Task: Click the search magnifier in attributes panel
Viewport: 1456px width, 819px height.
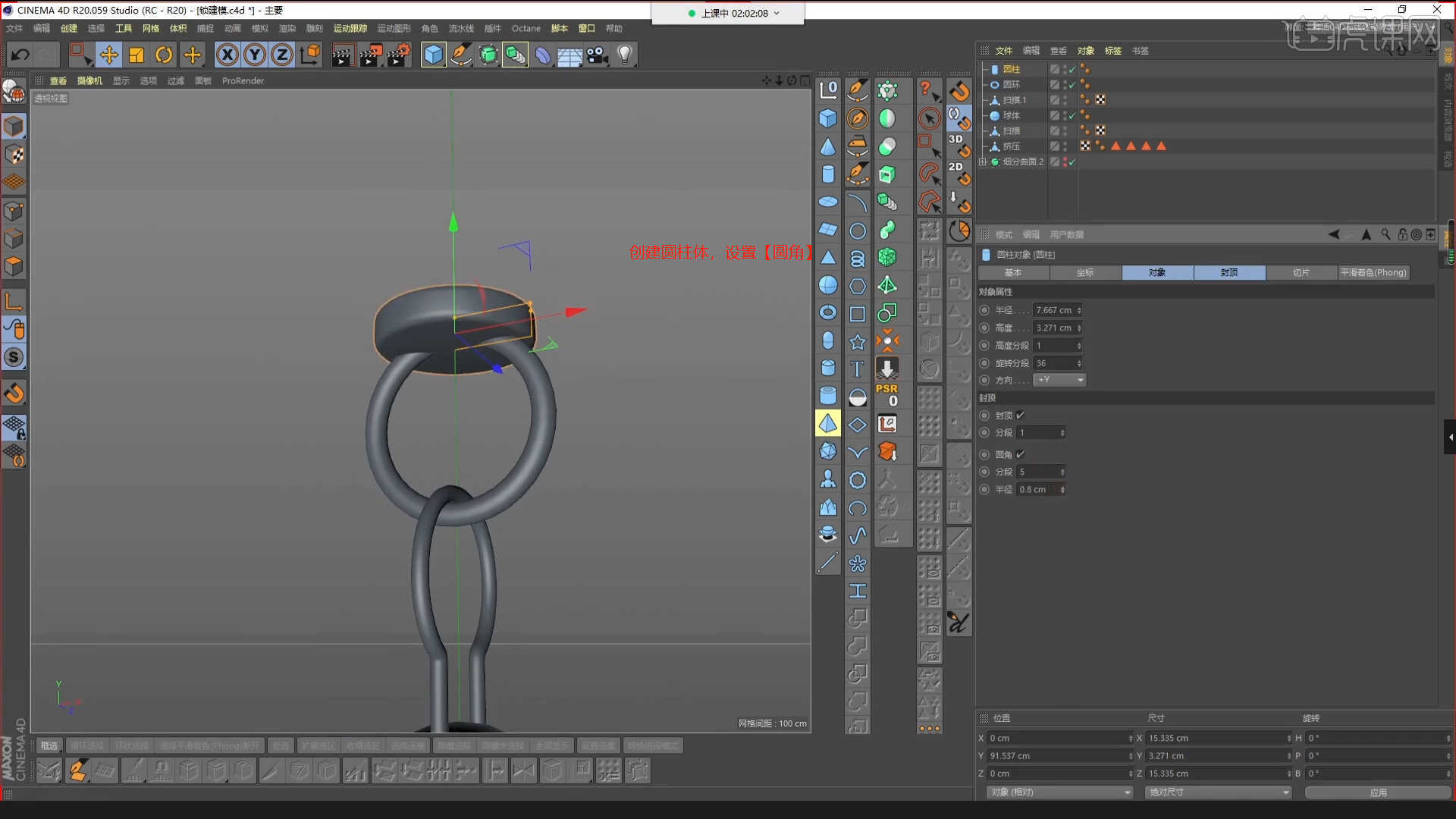Action: [x=1385, y=234]
